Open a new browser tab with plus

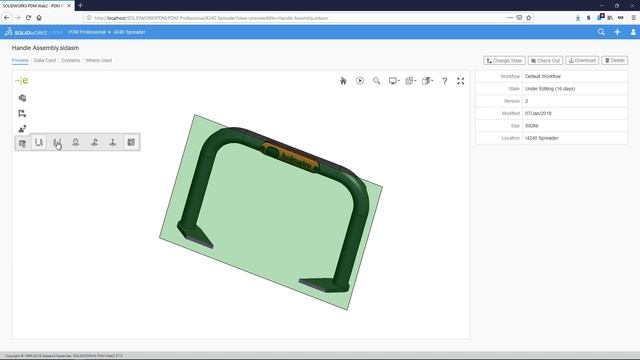[80, 5]
